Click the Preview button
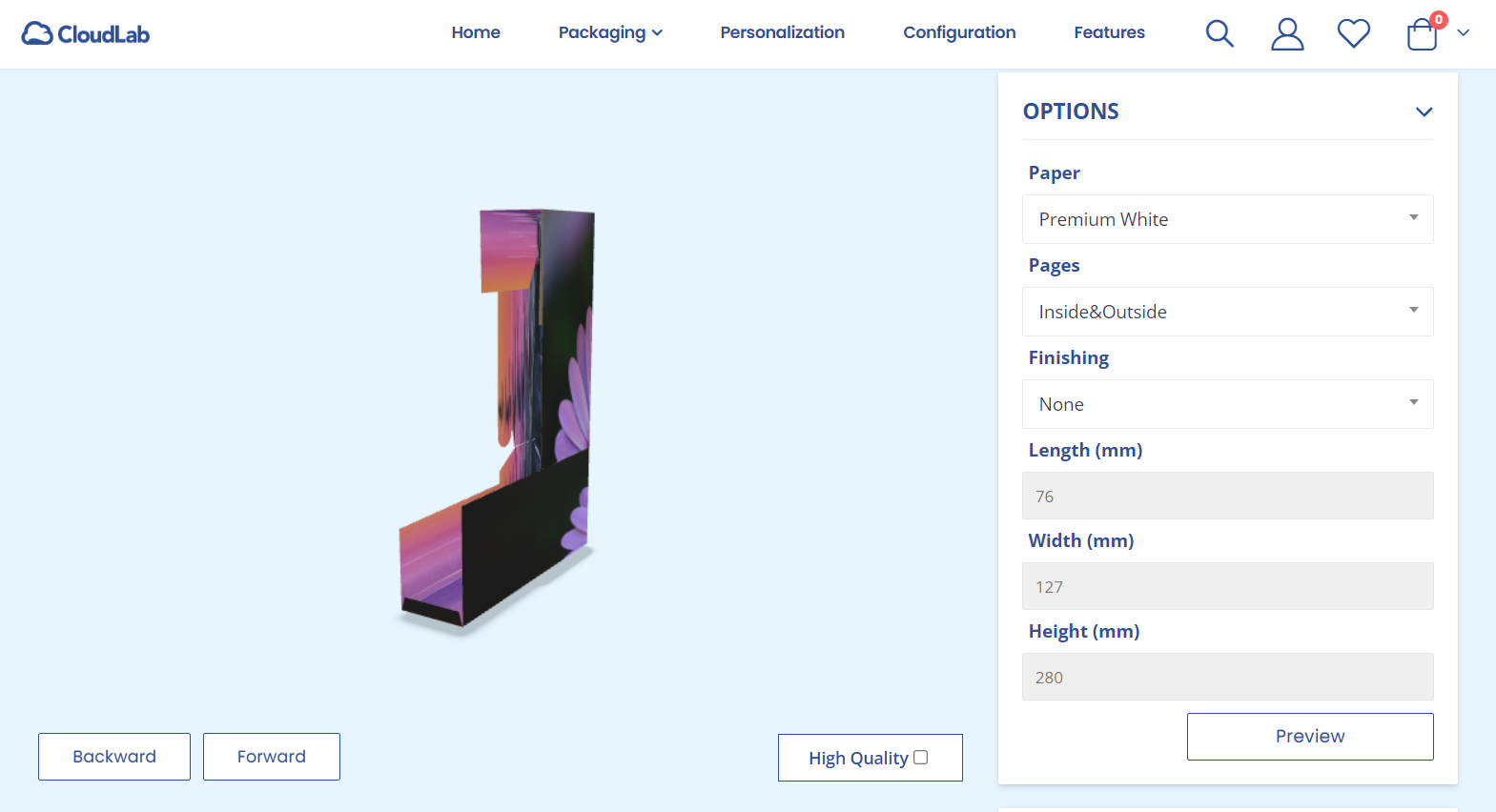 pyautogui.click(x=1310, y=737)
